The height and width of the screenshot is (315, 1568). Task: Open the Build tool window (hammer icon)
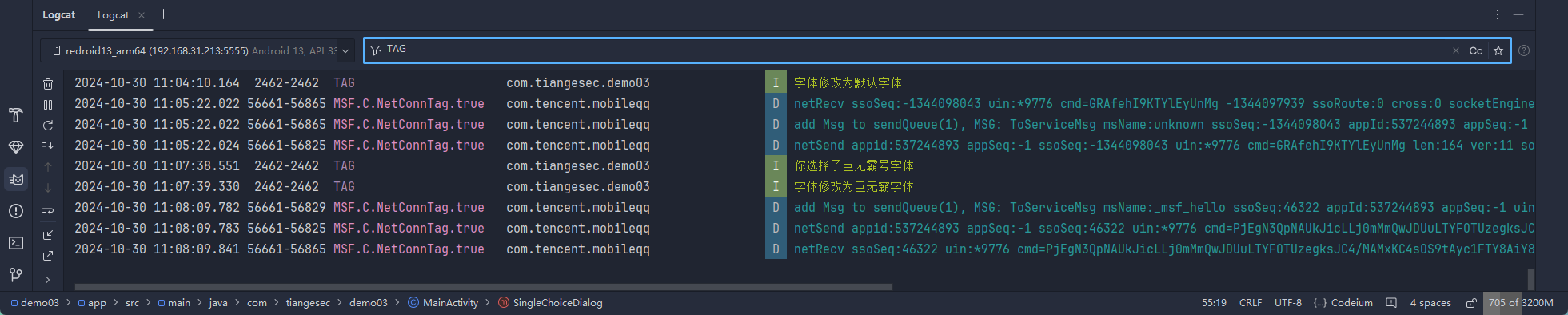tap(16, 115)
